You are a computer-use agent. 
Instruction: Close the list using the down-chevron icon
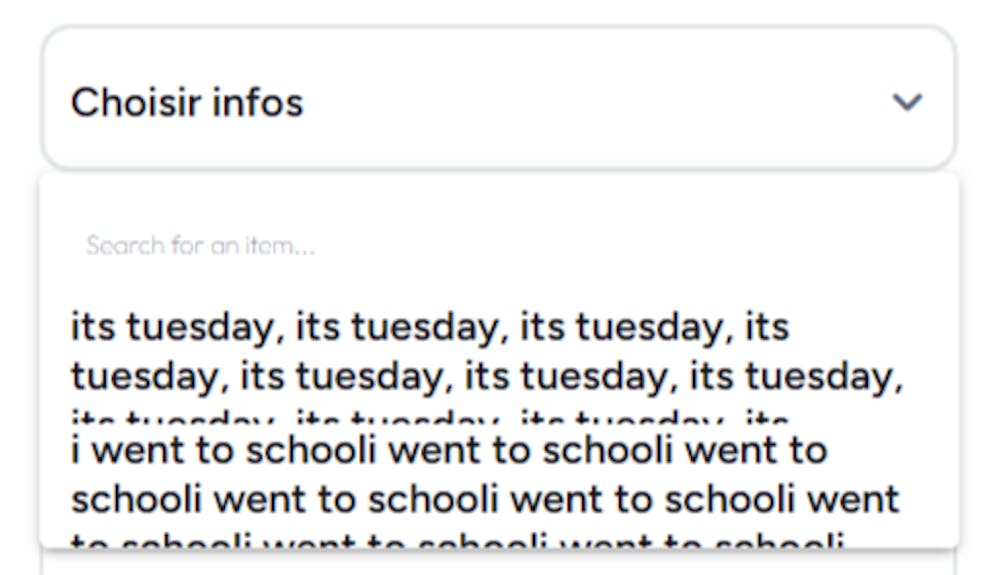907,102
